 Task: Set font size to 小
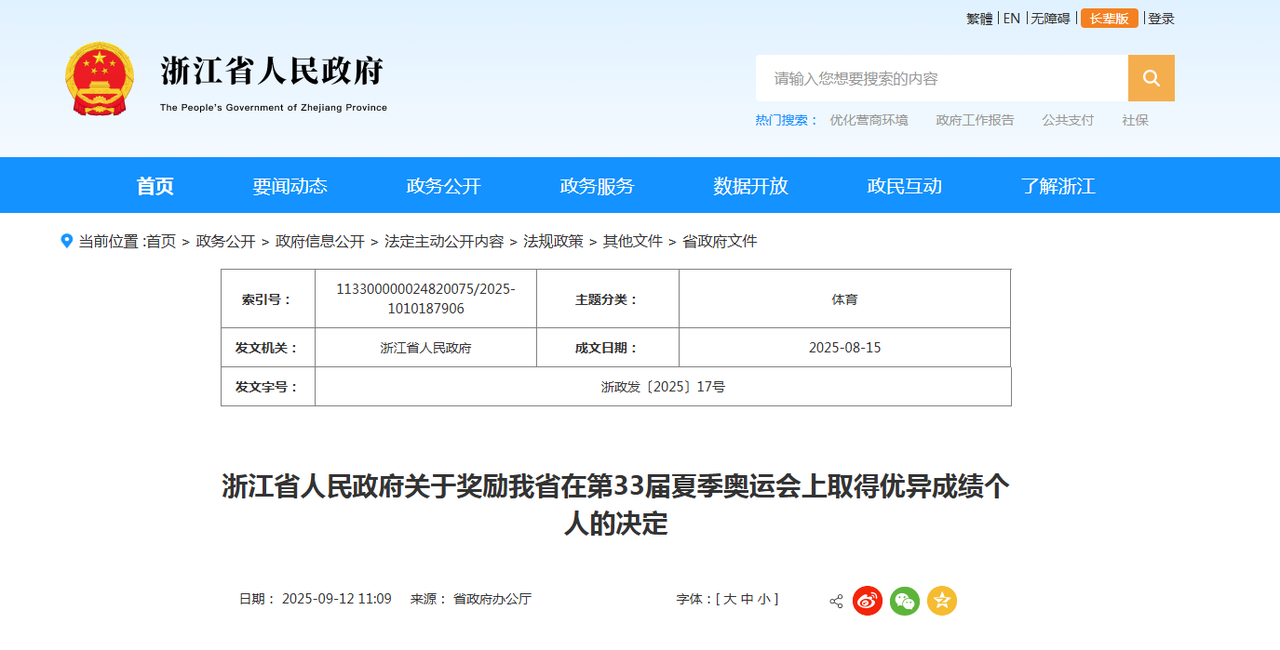click(x=763, y=599)
